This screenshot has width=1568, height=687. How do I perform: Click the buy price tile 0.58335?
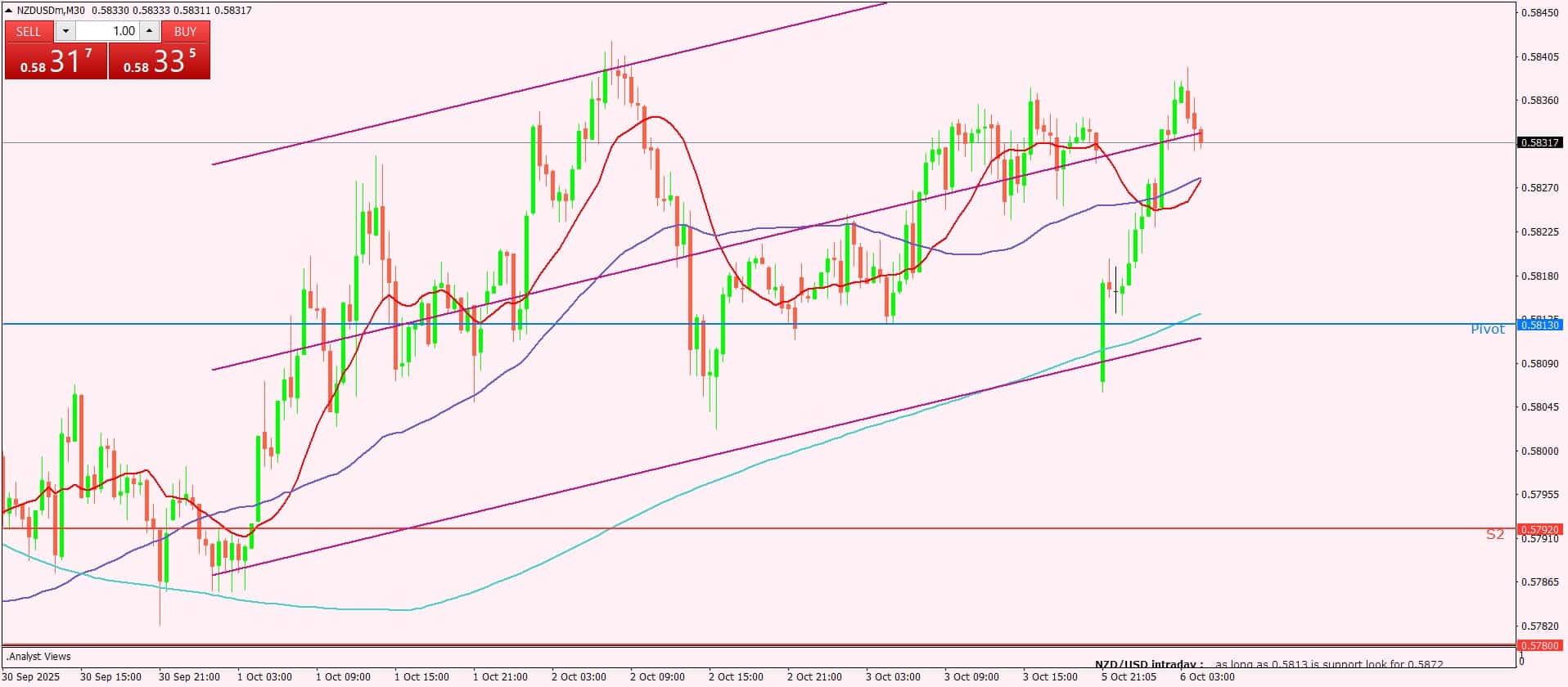point(160,62)
